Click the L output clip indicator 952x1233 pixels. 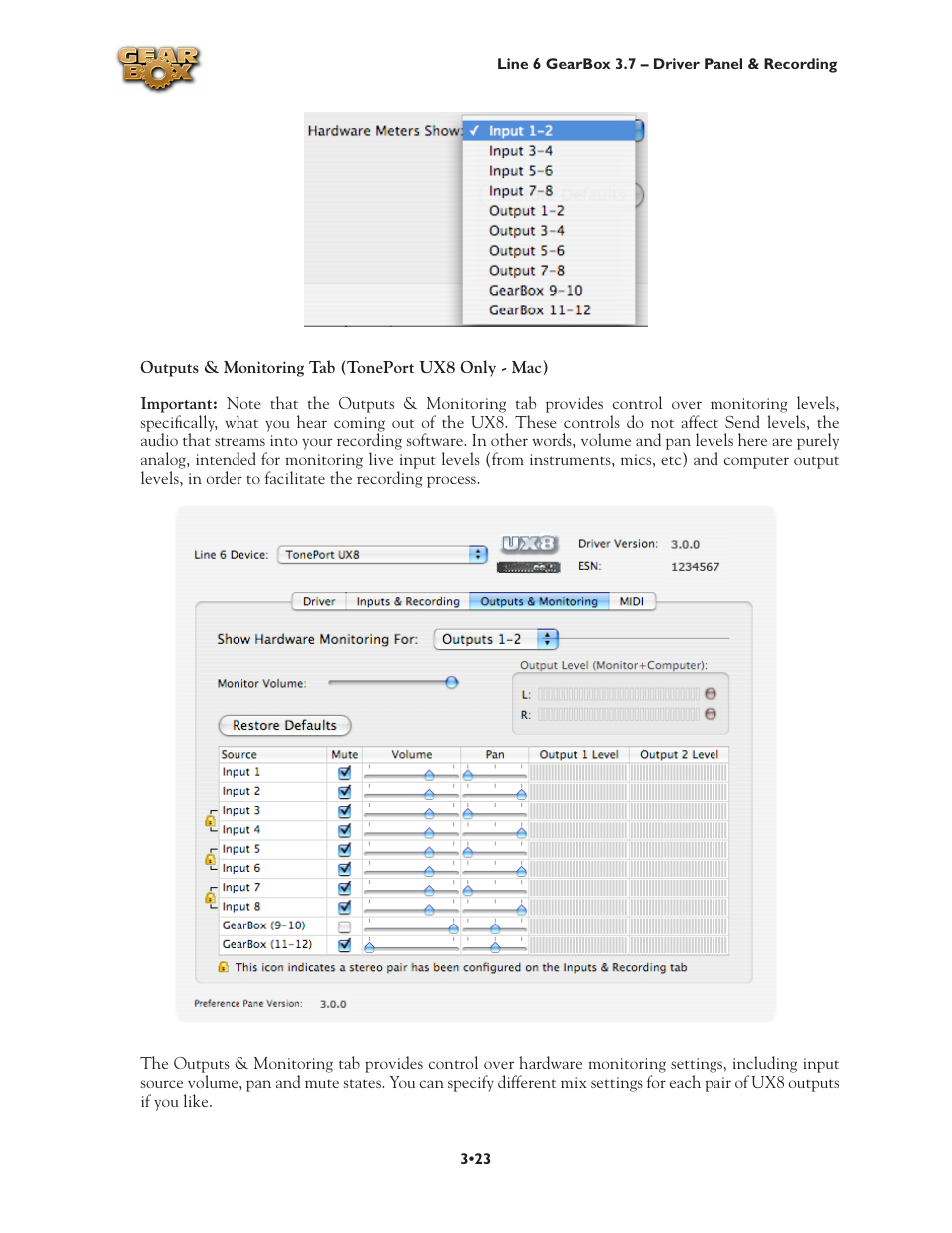tap(711, 693)
